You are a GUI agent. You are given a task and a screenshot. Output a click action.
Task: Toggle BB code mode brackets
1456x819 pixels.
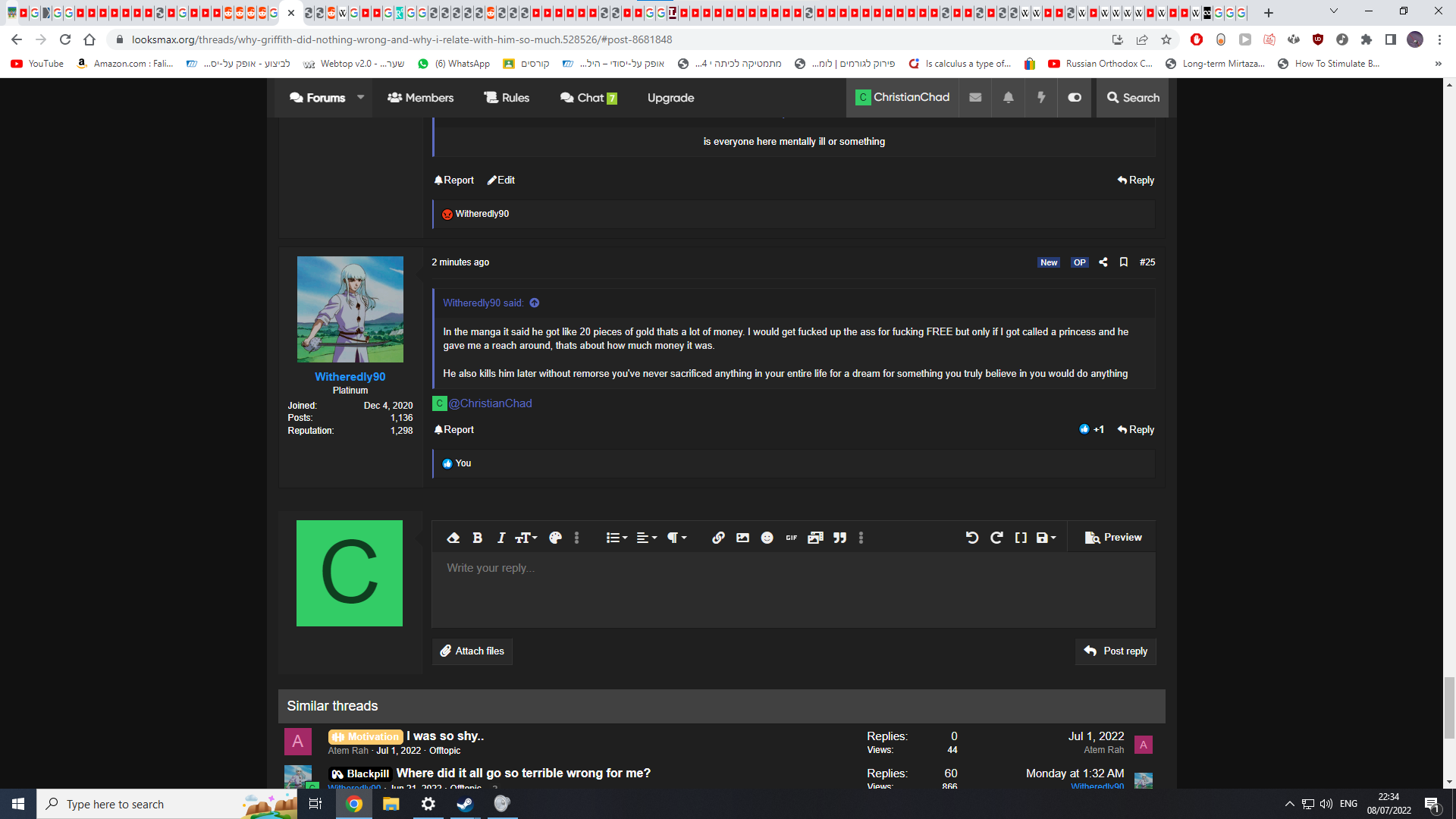click(1021, 538)
